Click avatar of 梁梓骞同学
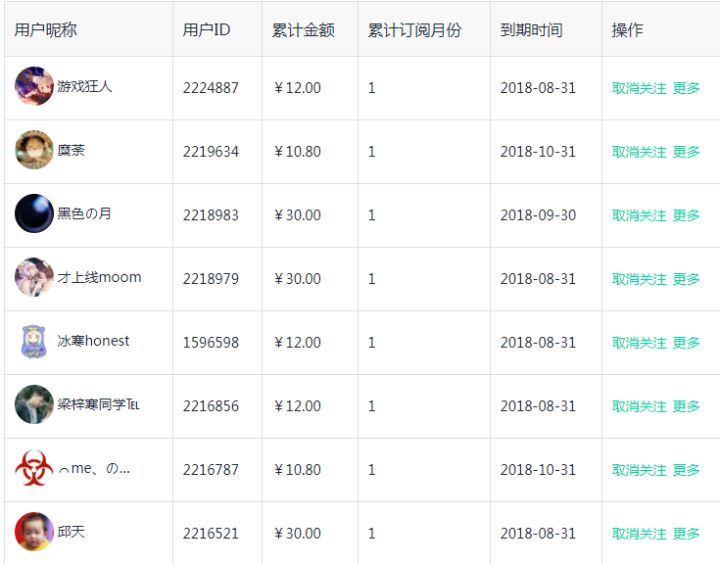720x564 pixels. click(34, 405)
